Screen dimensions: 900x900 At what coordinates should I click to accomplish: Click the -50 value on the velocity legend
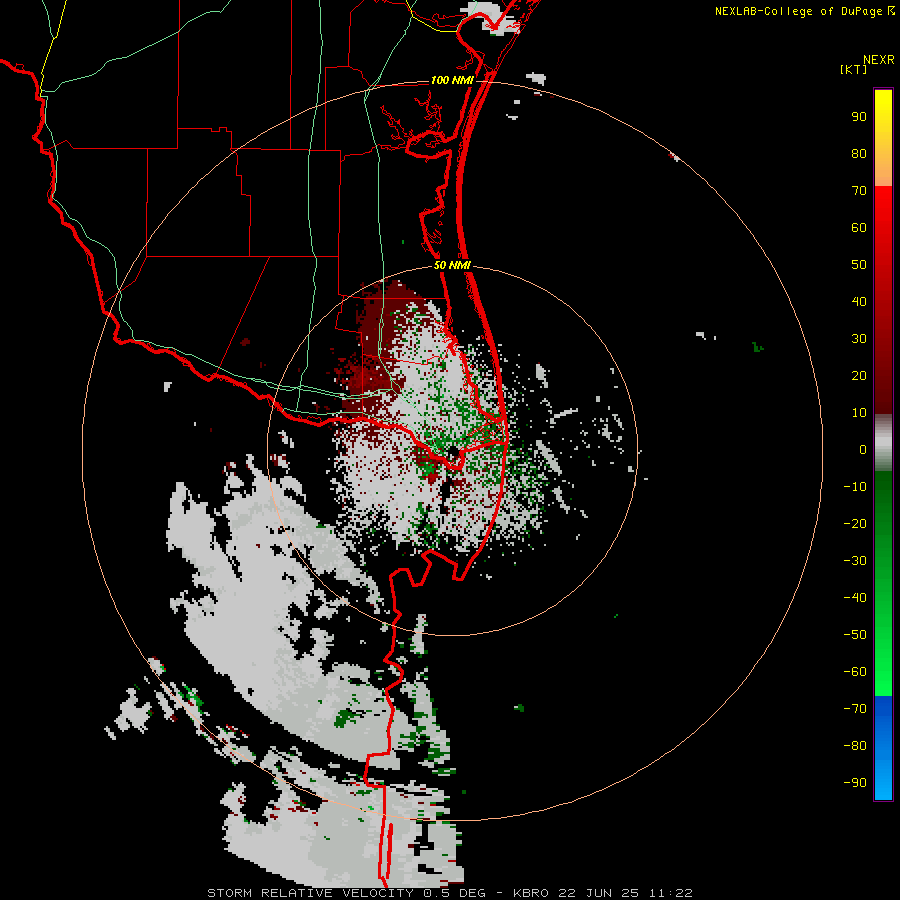(x=855, y=635)
